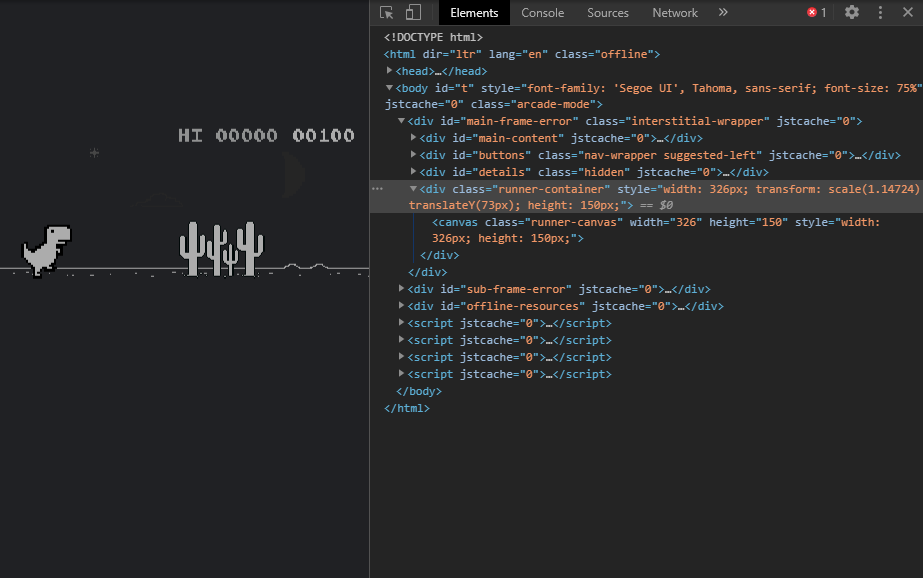Click the T-Rex dinosaur in the game
The width and height of the screenshot is (923, 578).
pos(47,250)
